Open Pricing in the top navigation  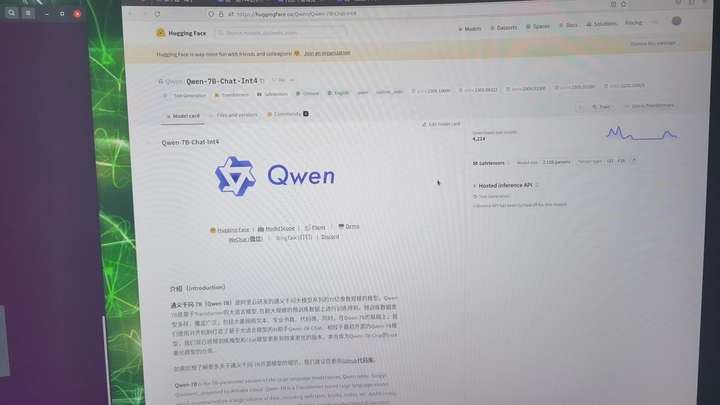(634, 22)
